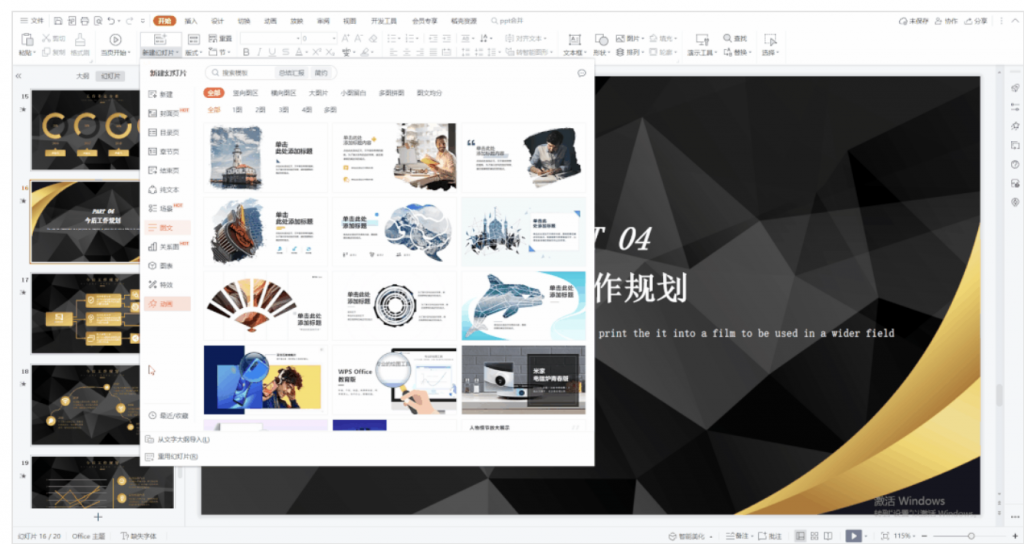Click the 总结汇报 search suggestion tag
Viewport: 1024px width, 544px height.
click(291, 72)
